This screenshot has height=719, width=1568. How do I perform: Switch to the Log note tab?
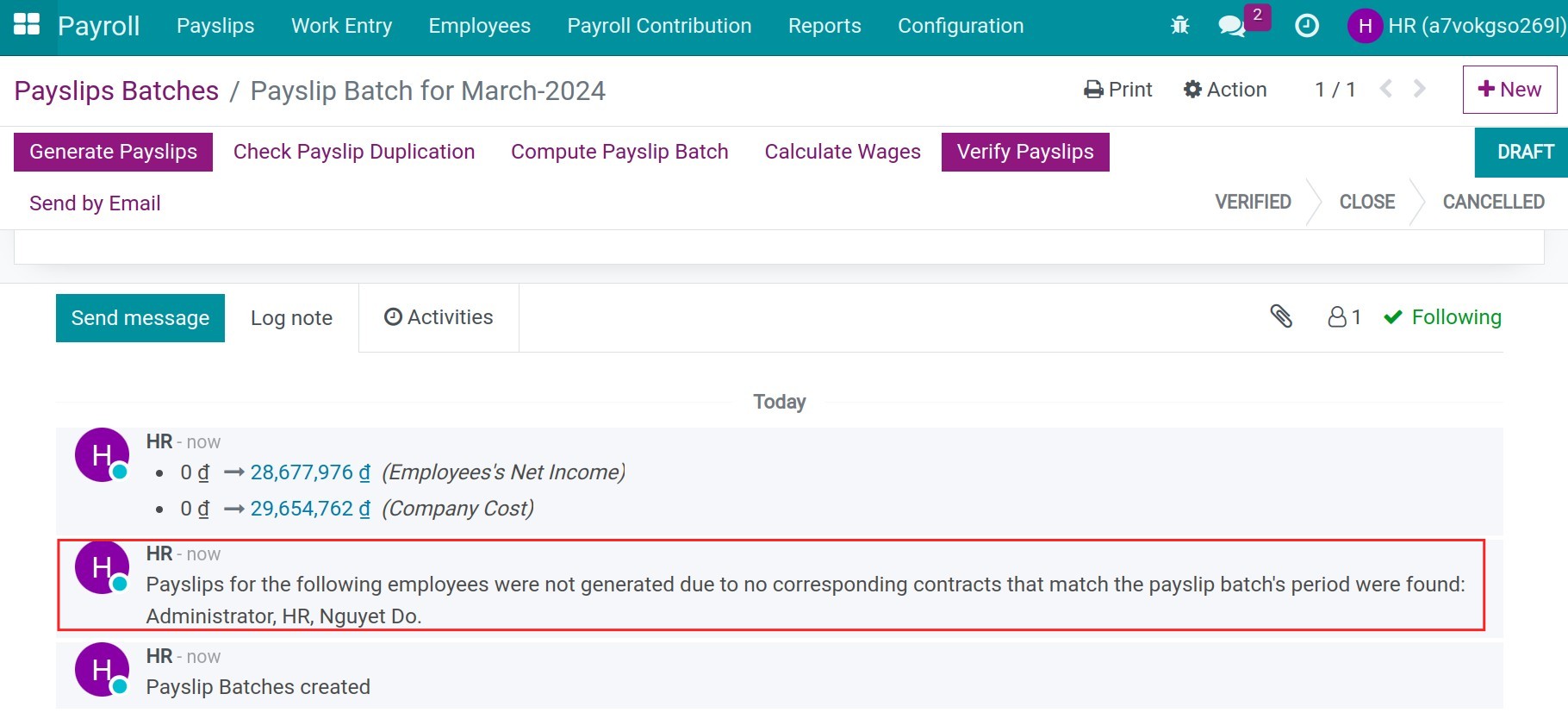(291, 317)
